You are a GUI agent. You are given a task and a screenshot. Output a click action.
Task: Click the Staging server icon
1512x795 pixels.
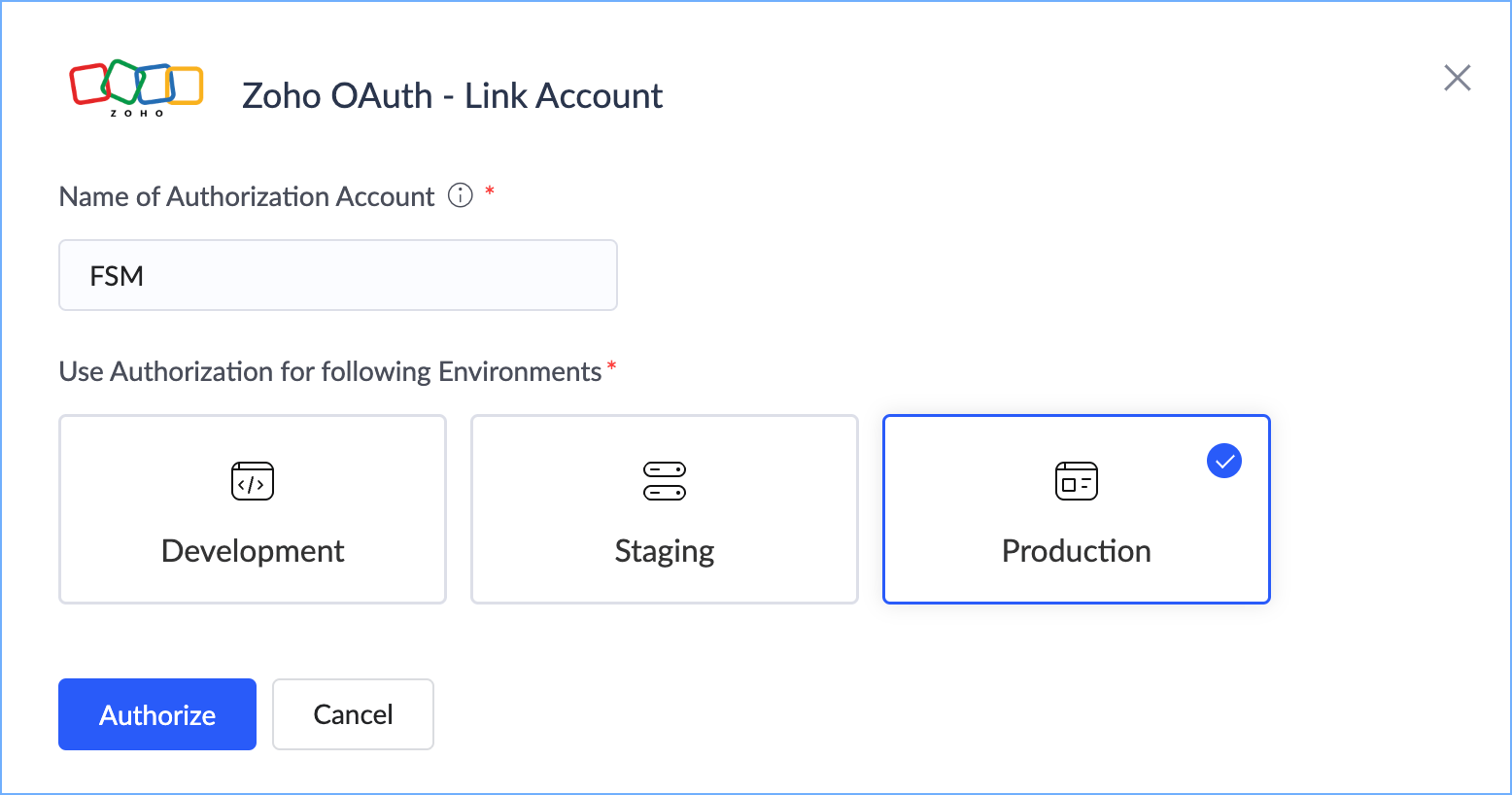pyautogui.click(x=665, y=481)
